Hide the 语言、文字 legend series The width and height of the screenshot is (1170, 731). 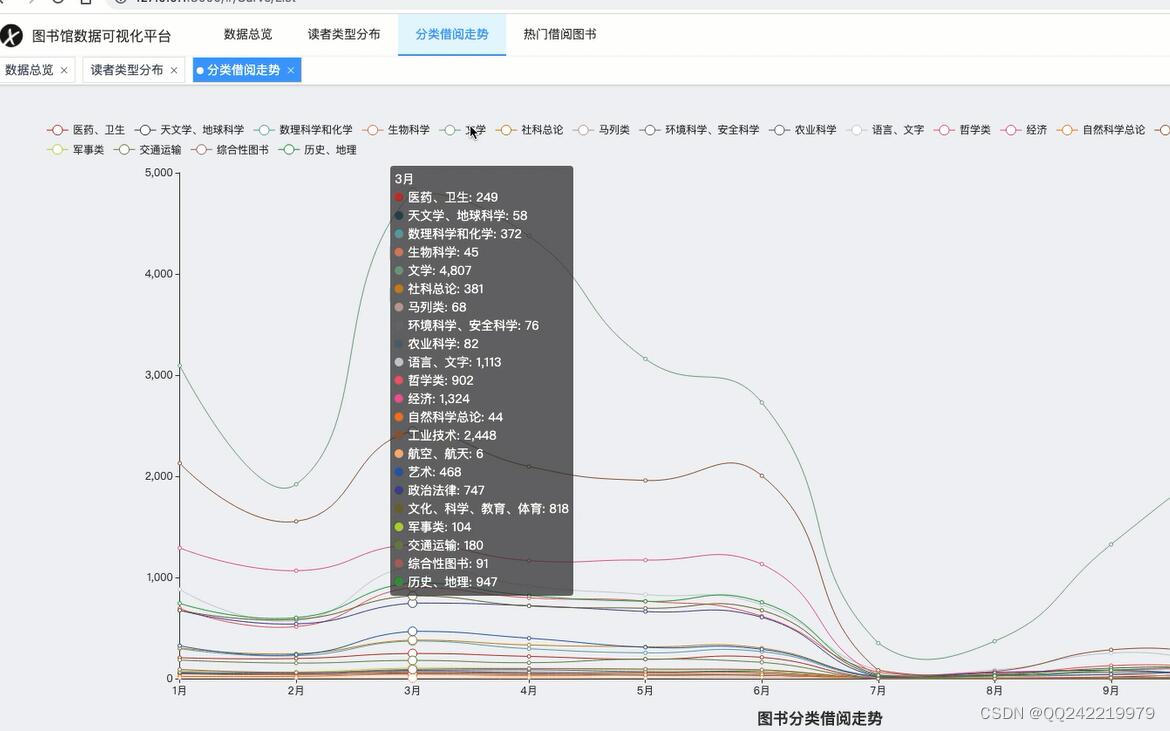coord(885,130)
